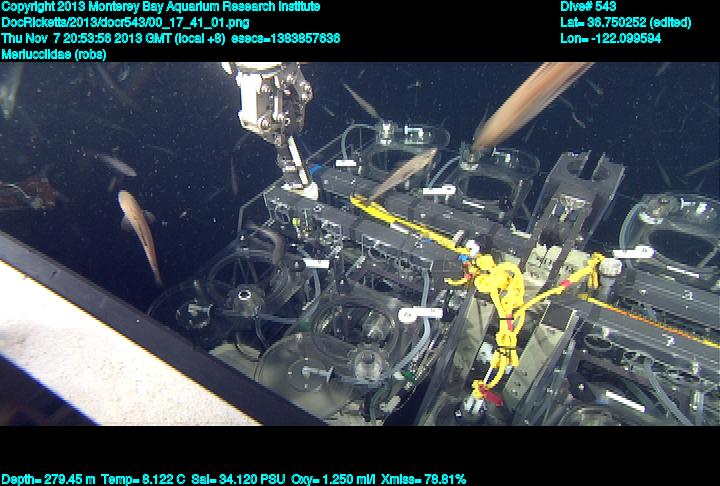This screenshot has width=720, height=486.
Task: Click the timestamp Thu Nov 7 20:53:56 2013 GMT
Action: click(x=87, y=38)
